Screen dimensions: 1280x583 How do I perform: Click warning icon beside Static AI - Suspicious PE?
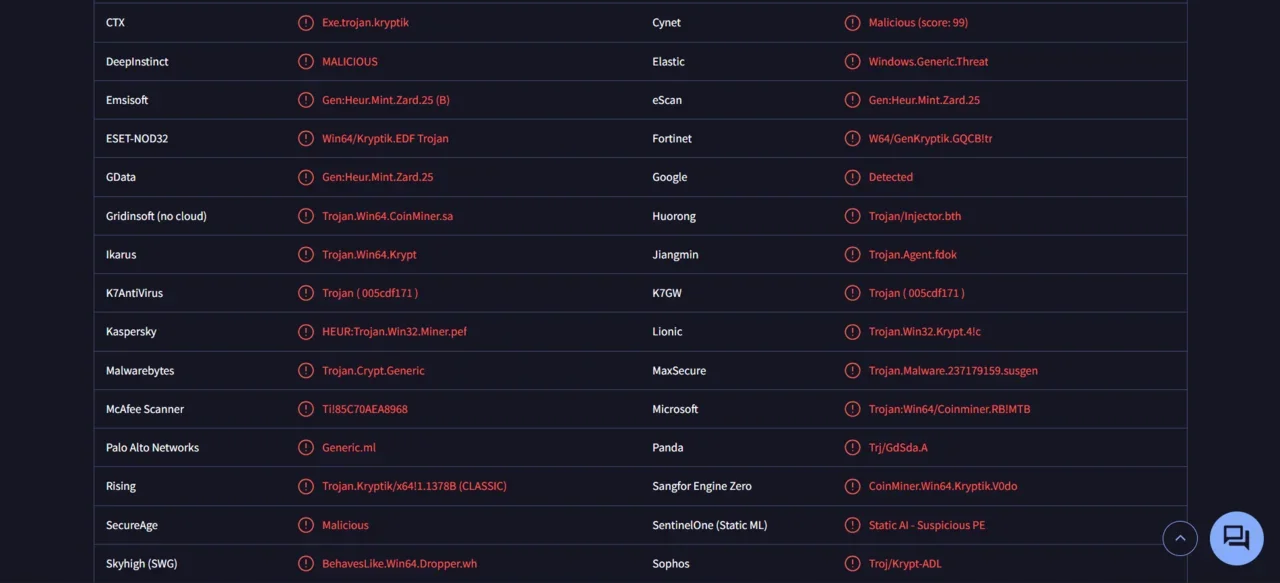[x=852, y=525]
